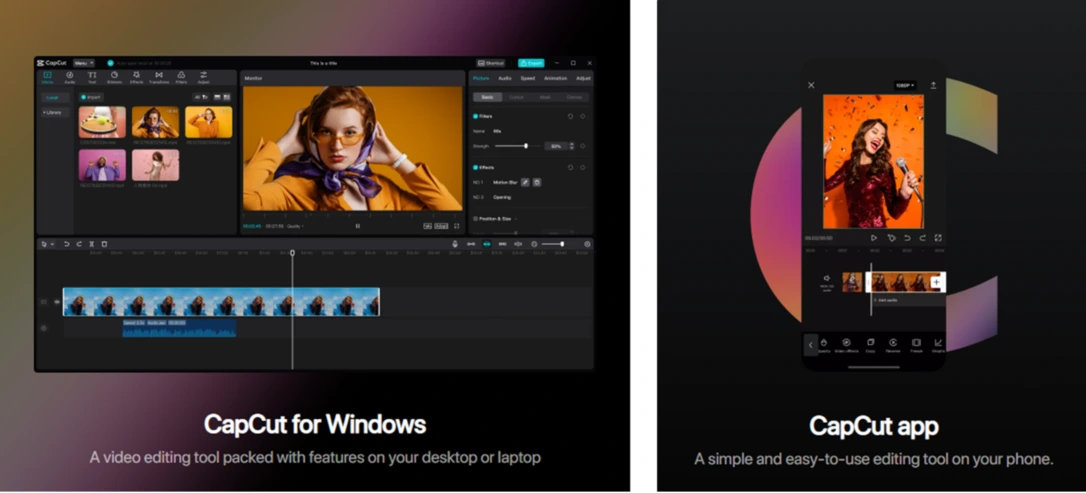Screen dimensions: 1086x493
Task: Toggle the audio track icon at timeline left
Action: click(x=44, y=328)
